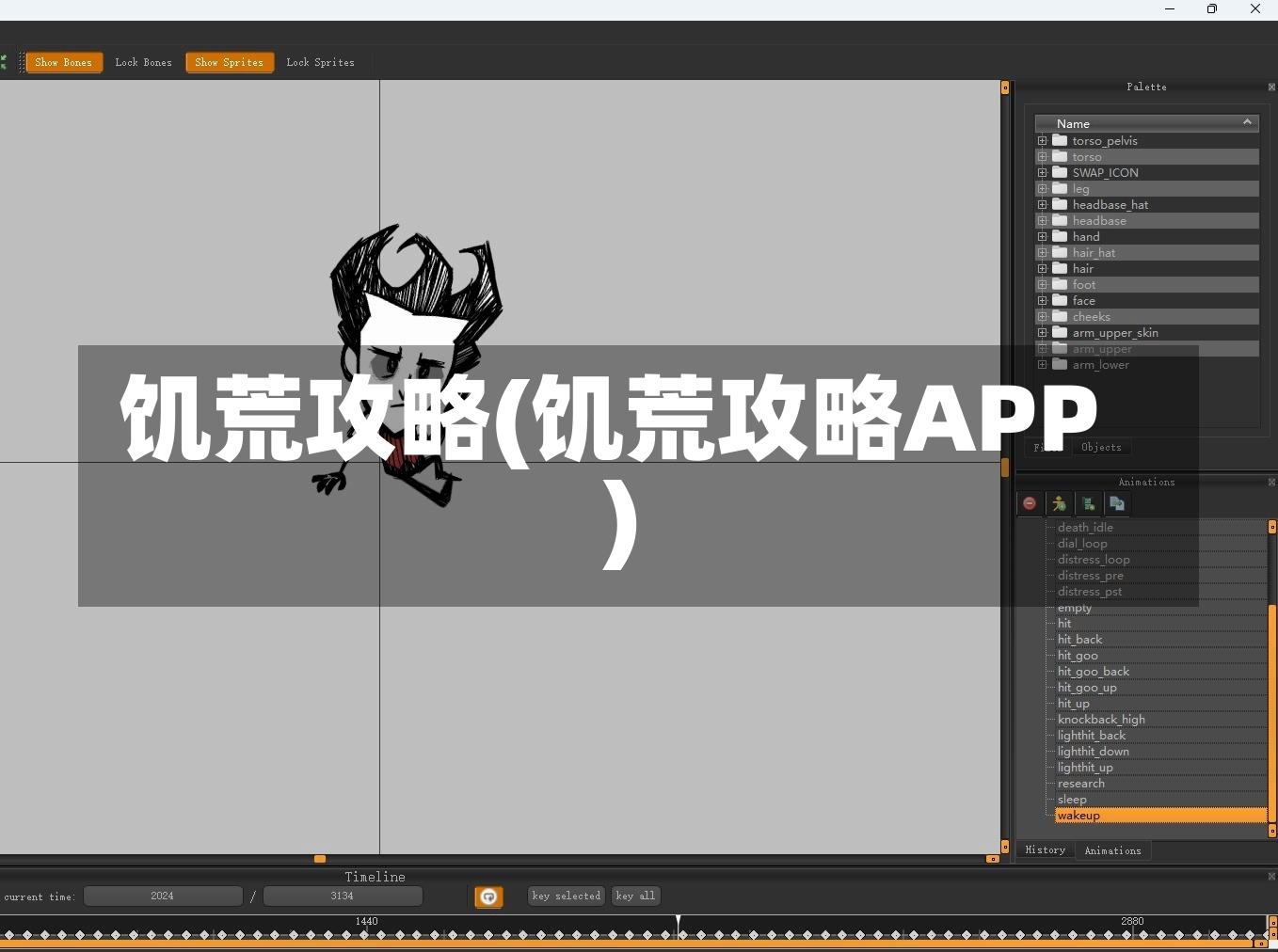
Task: Select the hit_goo animation
Action: tap(1160, 656)
